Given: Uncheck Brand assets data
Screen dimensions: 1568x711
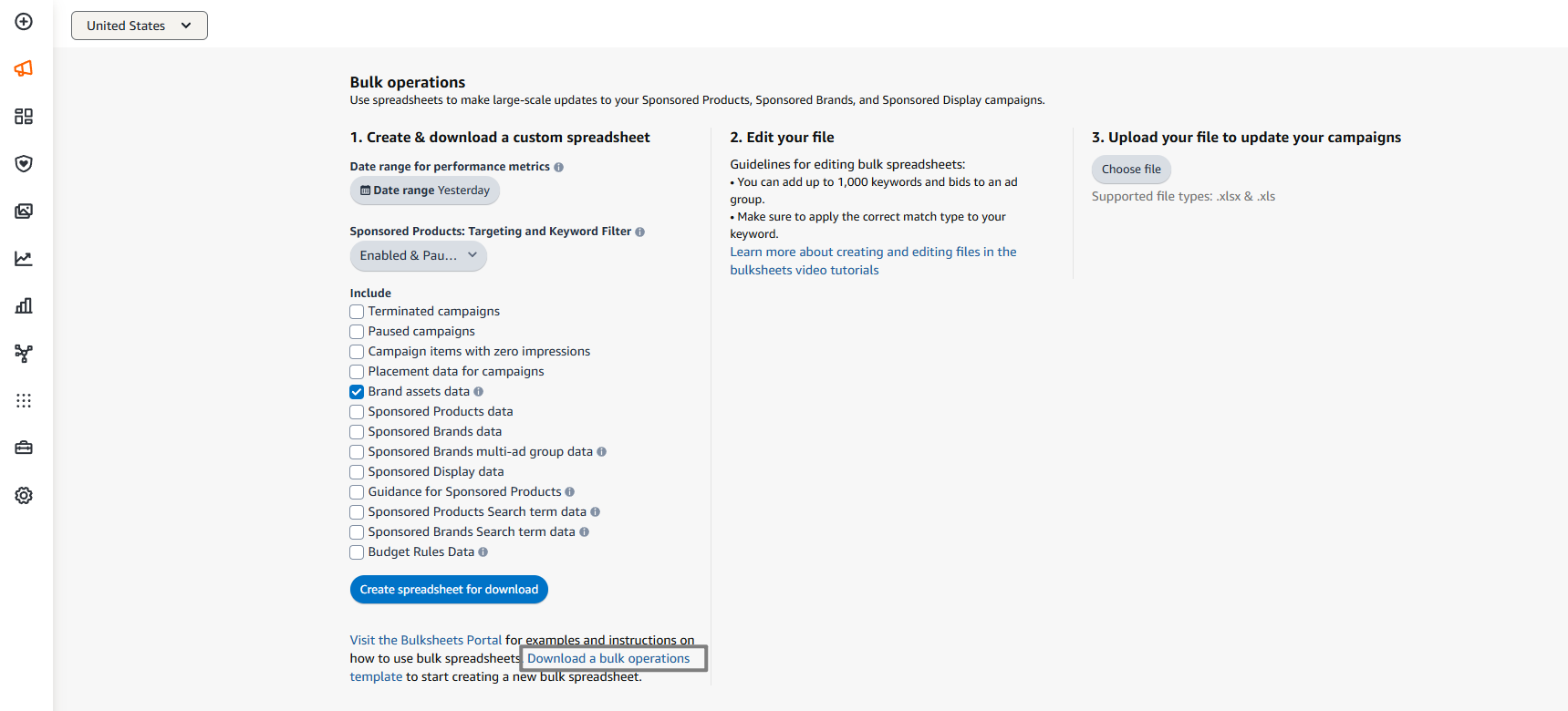Looking at the screenshot, I should (356, 391).
